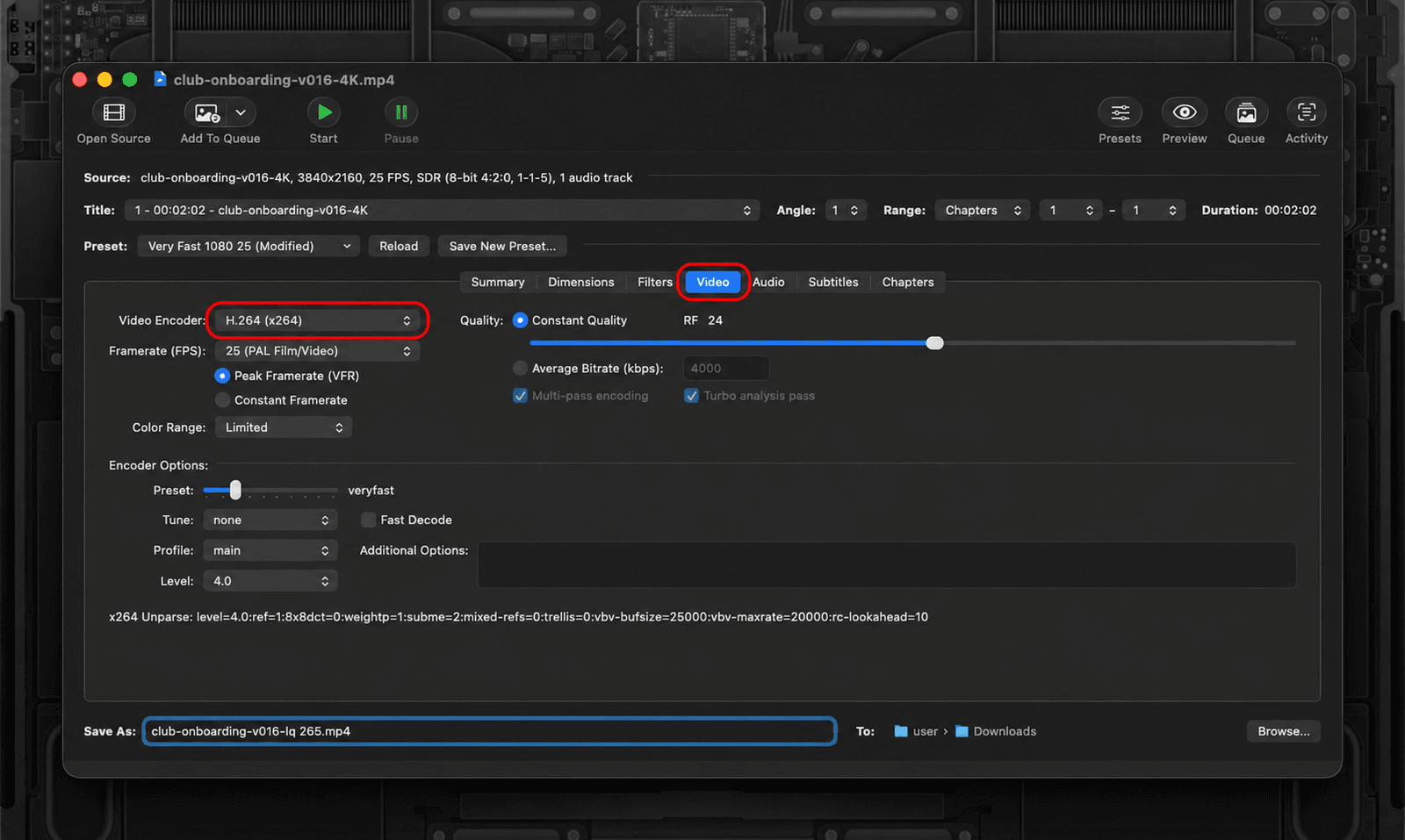This screenshot has width=1405, height=840.
Task: Open the Preview eye icon
Action: 1185,112
